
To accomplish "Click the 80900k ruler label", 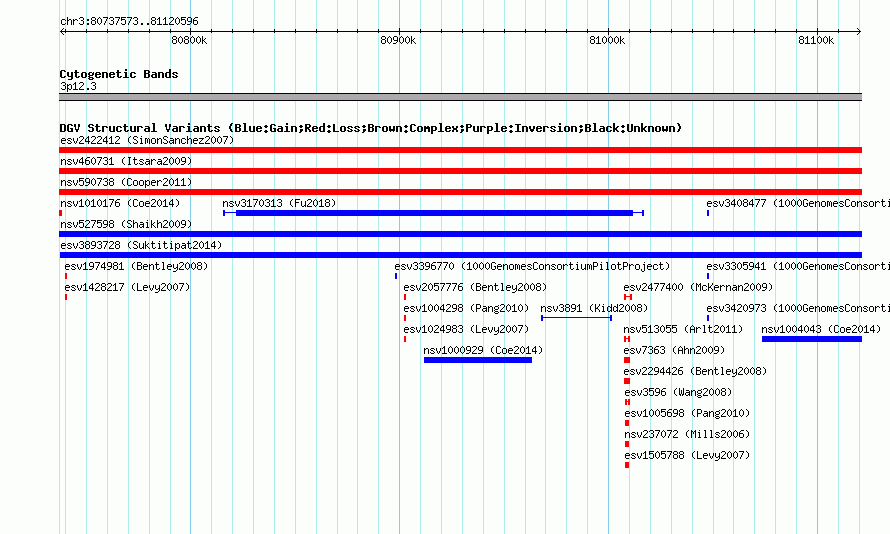I will [x=398, y=40].
